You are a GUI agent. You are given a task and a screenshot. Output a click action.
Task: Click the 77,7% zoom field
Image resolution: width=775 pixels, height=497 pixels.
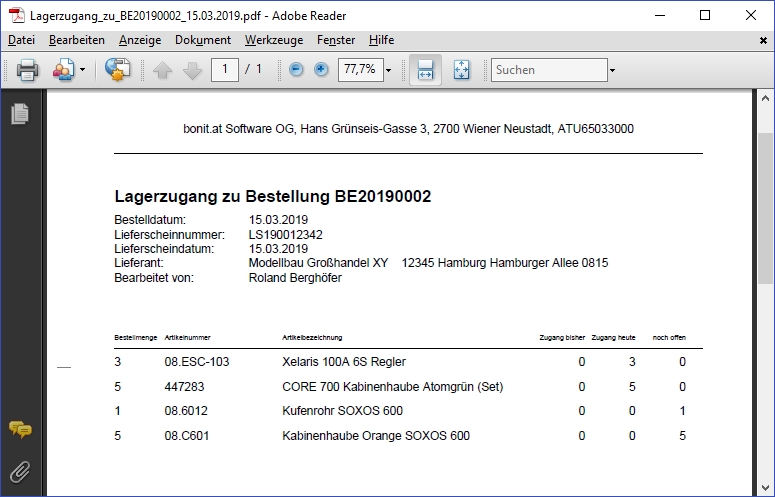tap(360, 69)
